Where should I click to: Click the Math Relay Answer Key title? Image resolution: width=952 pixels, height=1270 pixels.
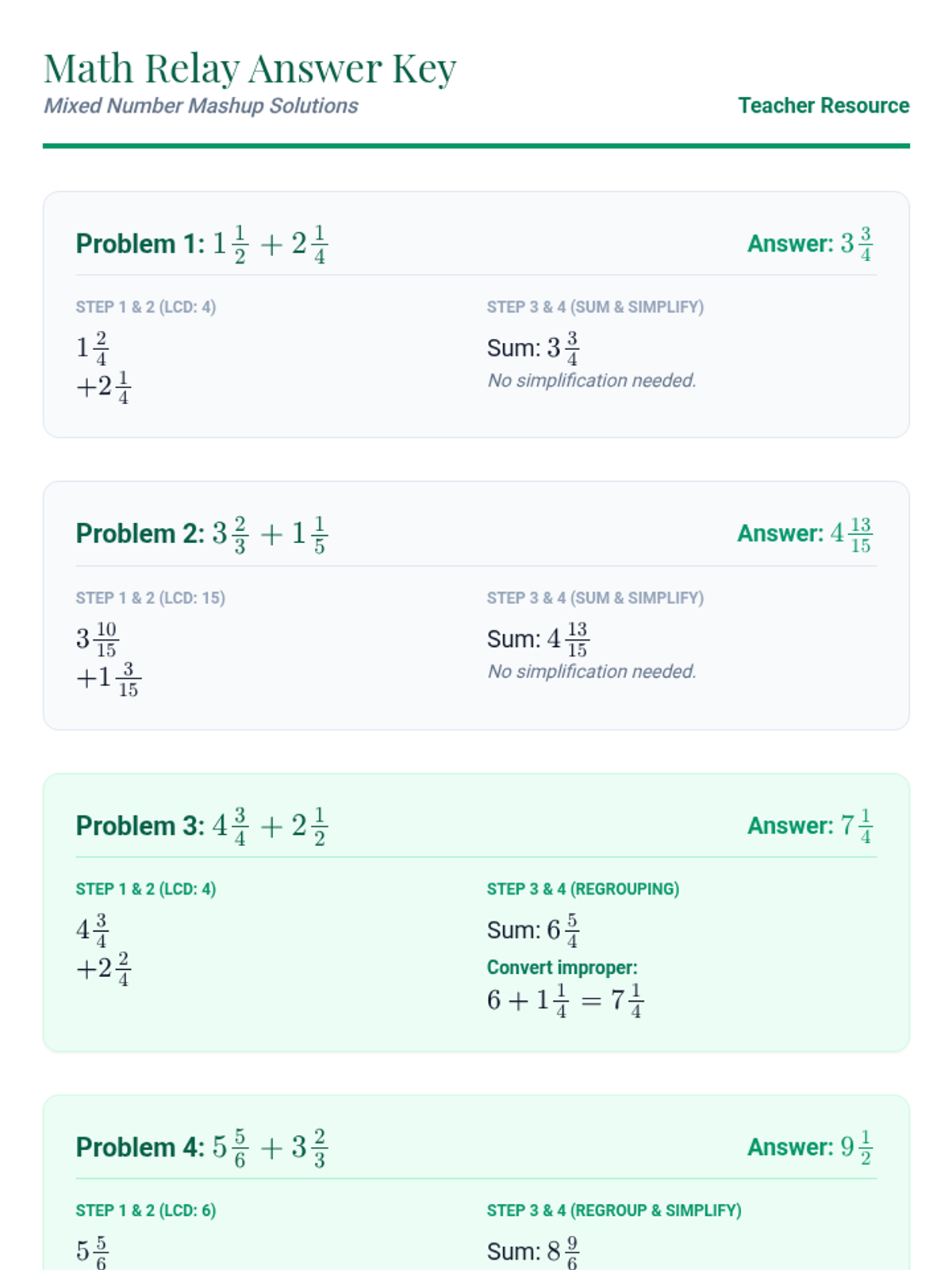point(249,68)
